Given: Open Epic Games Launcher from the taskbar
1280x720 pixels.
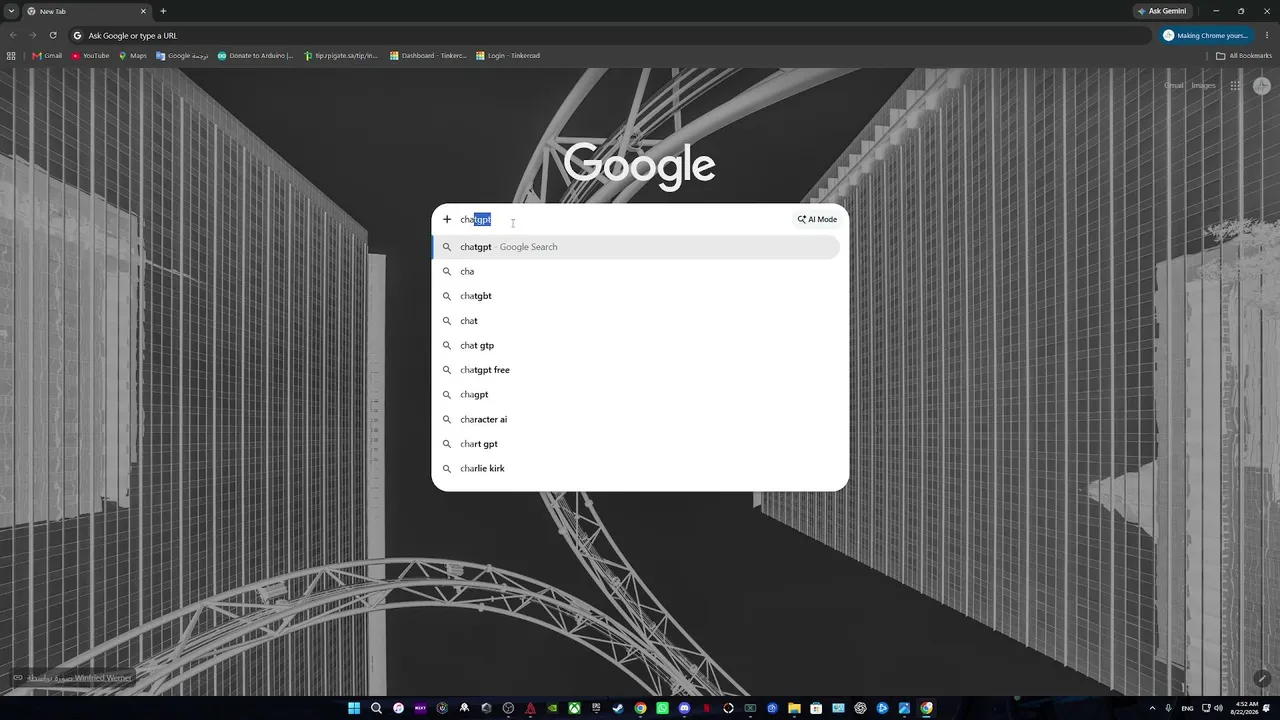Looking at the screenshot, I should 596,708.
